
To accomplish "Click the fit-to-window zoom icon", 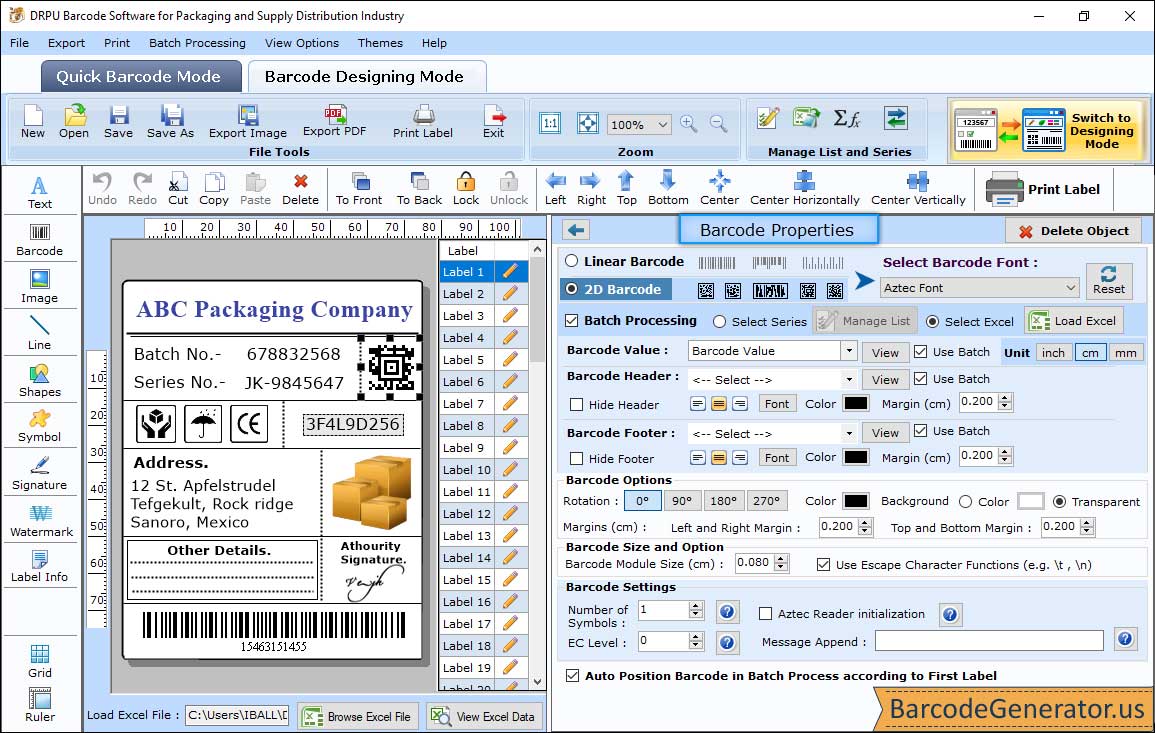I will tap(588, 123).
